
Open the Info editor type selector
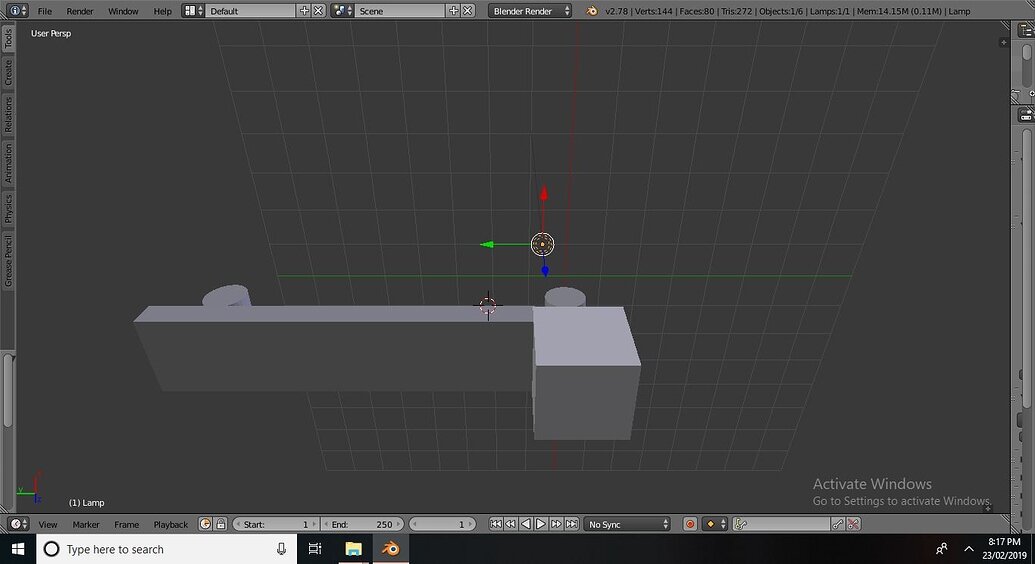pos(17,11)
